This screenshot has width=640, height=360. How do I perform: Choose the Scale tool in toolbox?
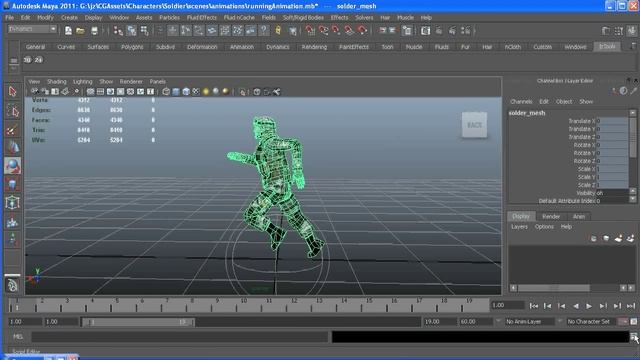[x=13, y=184]
